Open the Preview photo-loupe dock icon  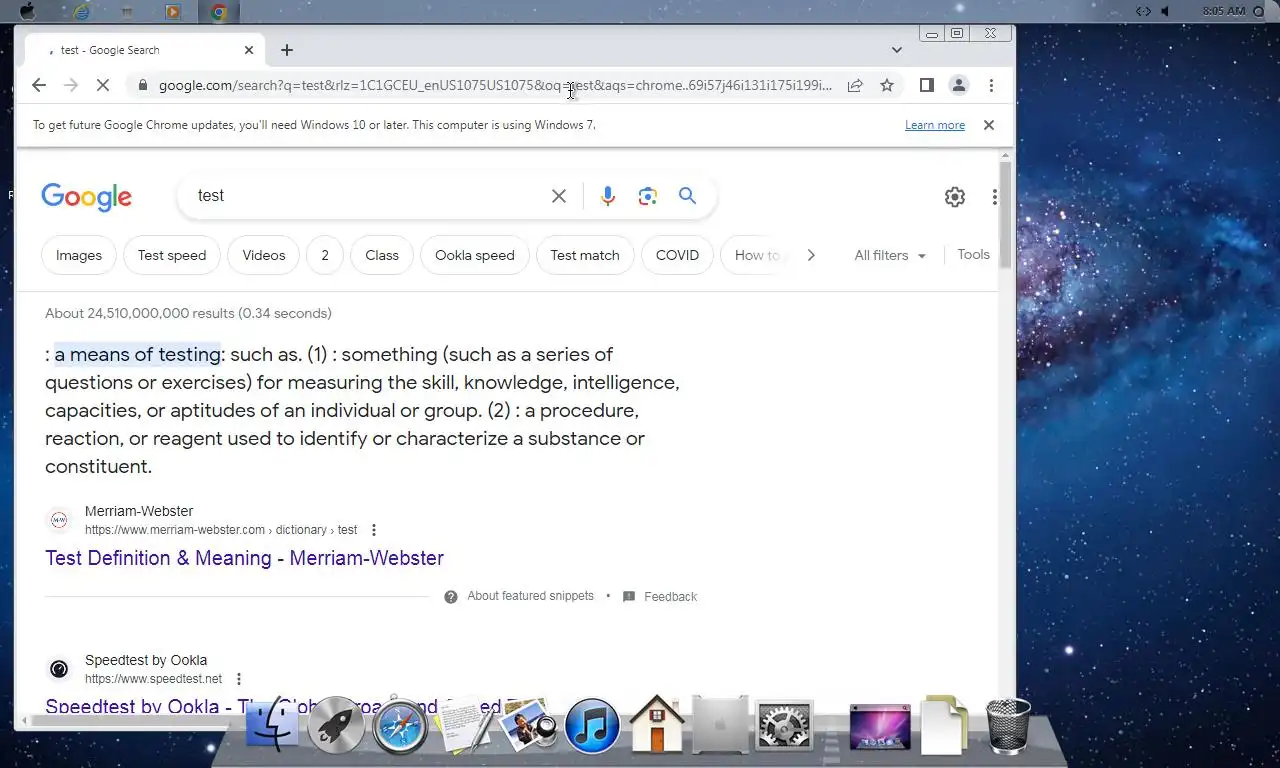(x=528, y=725)
